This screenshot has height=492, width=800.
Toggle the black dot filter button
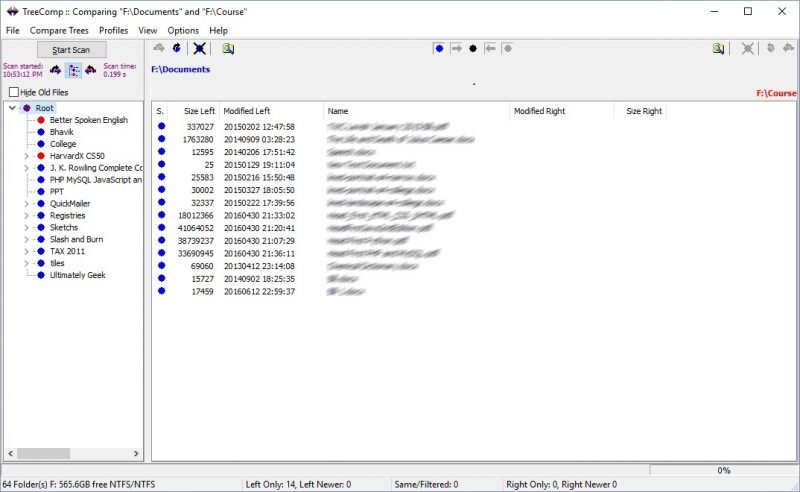click(473, 48)
